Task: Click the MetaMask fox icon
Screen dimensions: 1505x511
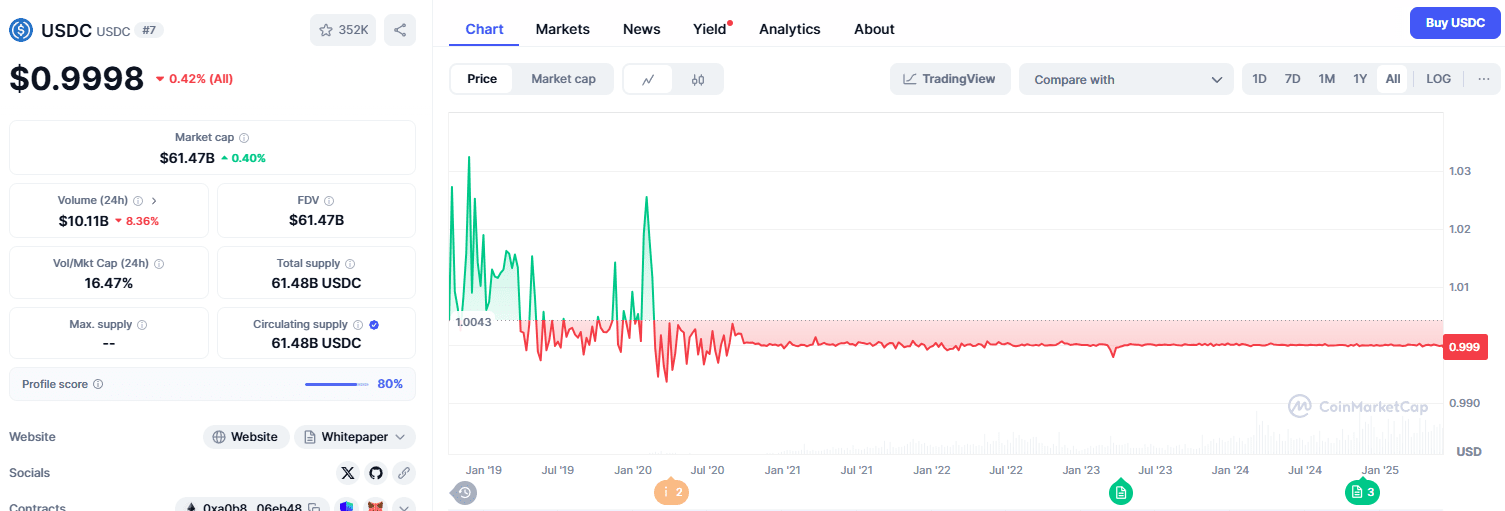Action: click(376, 506)
